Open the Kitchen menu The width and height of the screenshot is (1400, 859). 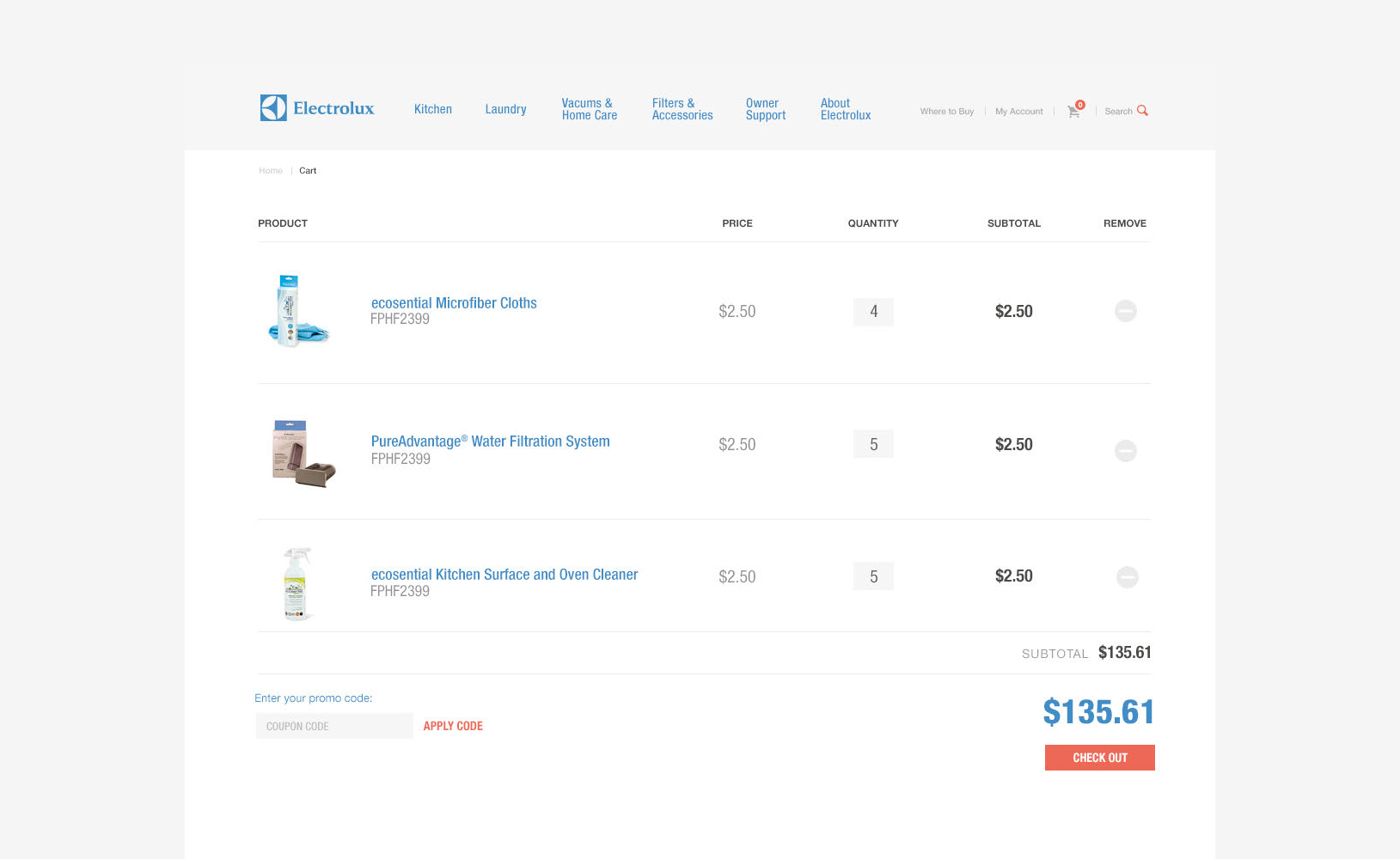(x=432, y=109)
